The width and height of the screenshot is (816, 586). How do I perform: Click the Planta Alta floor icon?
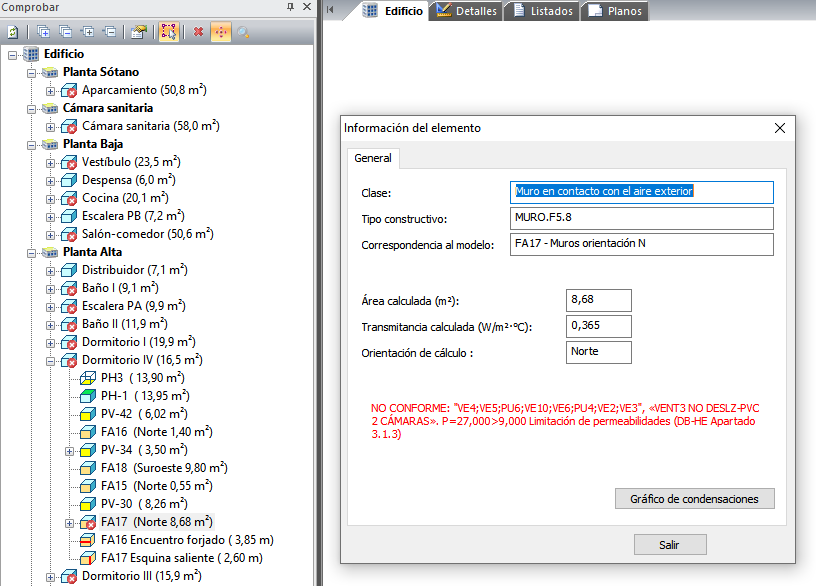[x=50, y=252]
